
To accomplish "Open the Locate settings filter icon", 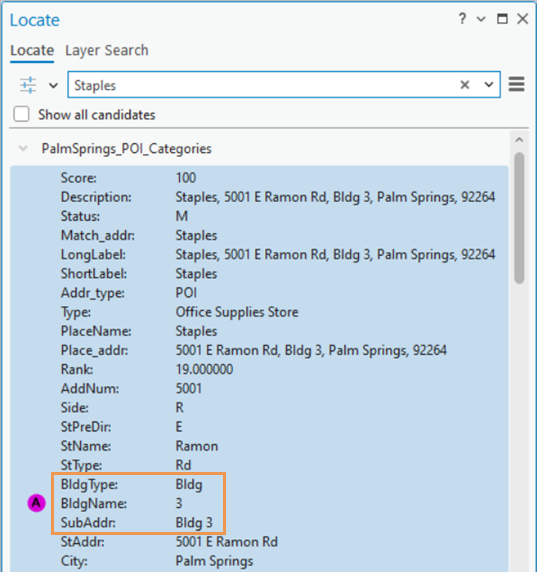I will click(x=28, y=85).
